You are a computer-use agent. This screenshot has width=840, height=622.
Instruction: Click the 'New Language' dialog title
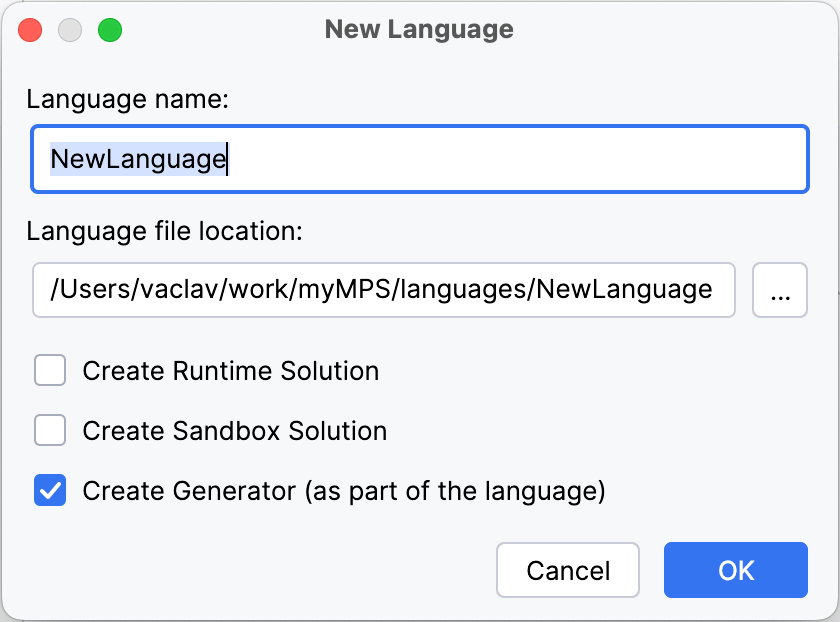(x=419, y=30)
